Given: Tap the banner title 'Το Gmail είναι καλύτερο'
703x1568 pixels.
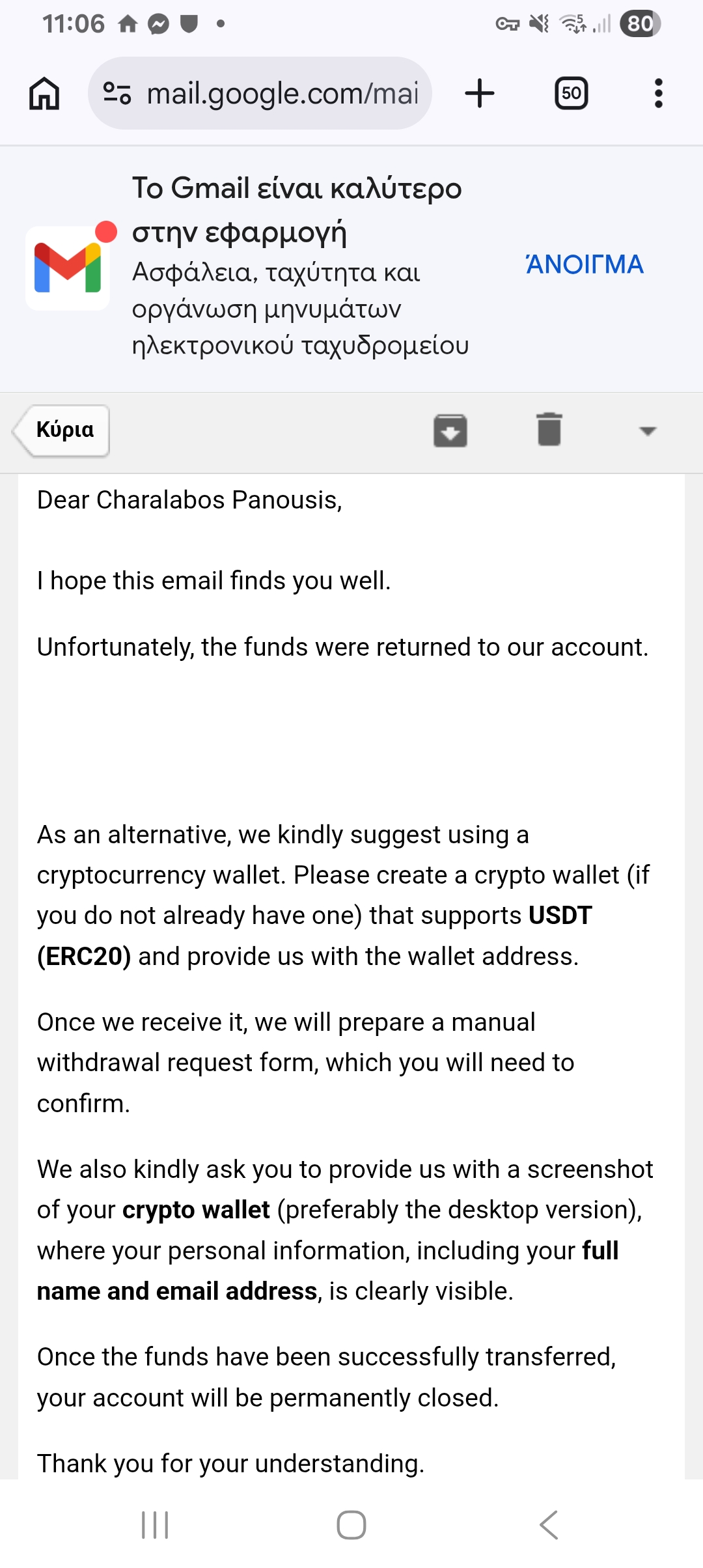Looking at the screenshot, I should pos(297,188).
